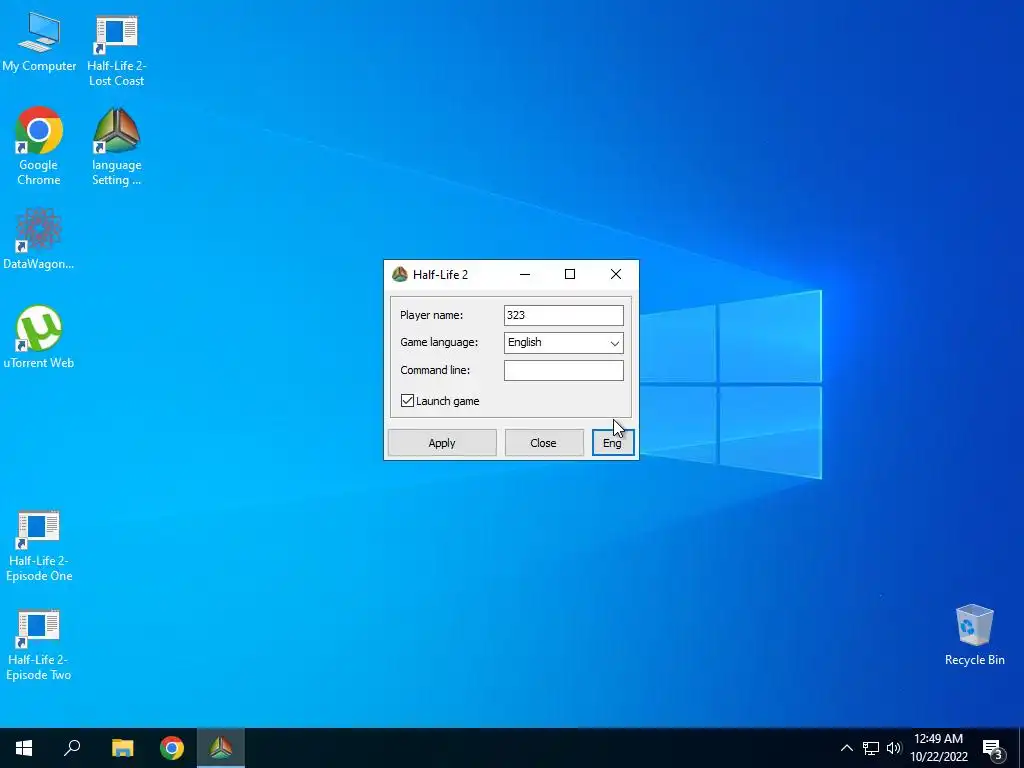Viewport: 1024px width, 768px height.
Task: Select the uTorrent Web desktop shortcut
Action: coord(39,337)
